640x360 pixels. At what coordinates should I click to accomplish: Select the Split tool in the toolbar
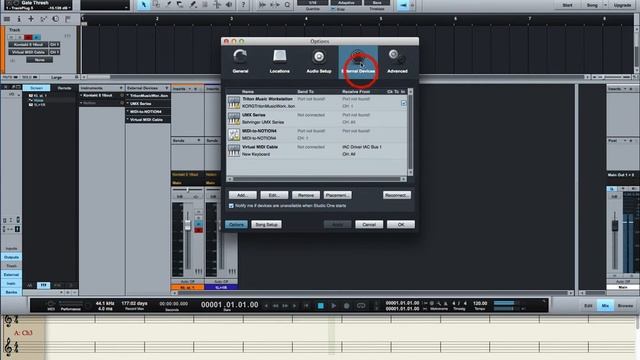point(169,5)
